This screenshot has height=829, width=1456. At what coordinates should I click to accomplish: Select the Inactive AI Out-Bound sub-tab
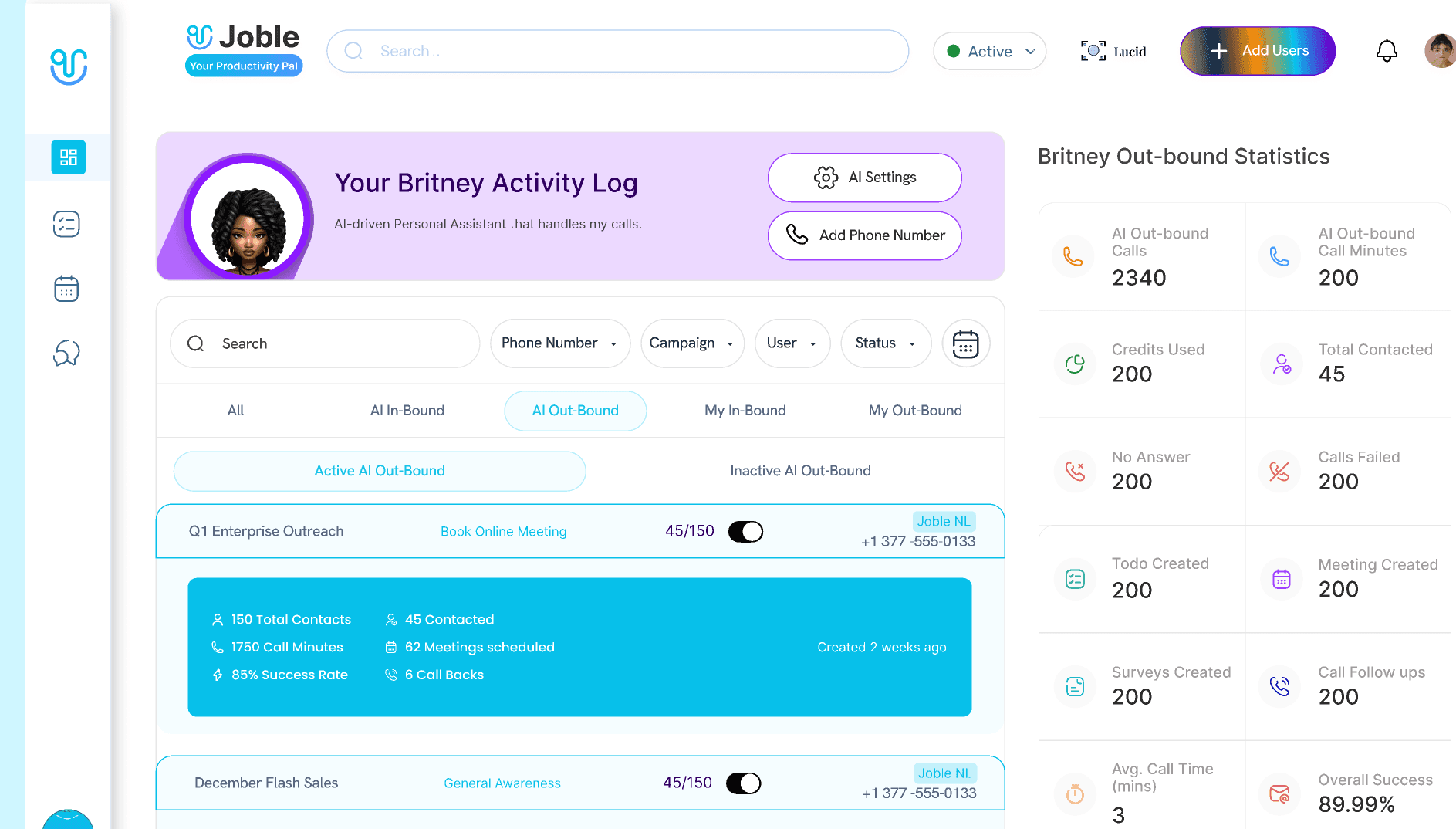[800, 471]
